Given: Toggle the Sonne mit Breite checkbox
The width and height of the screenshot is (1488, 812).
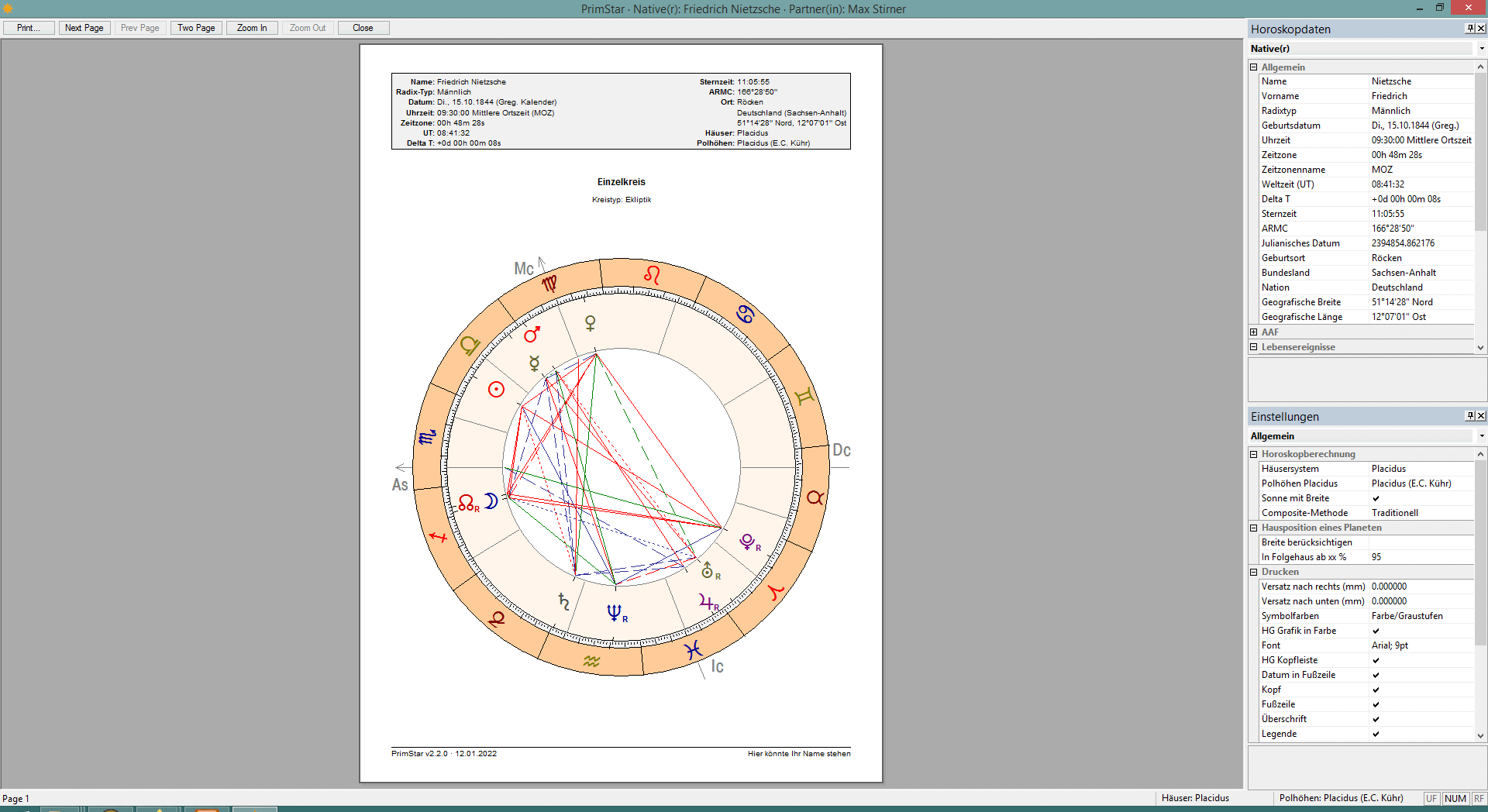Looking at the screenshot, I should click(x=1376, y=498).
